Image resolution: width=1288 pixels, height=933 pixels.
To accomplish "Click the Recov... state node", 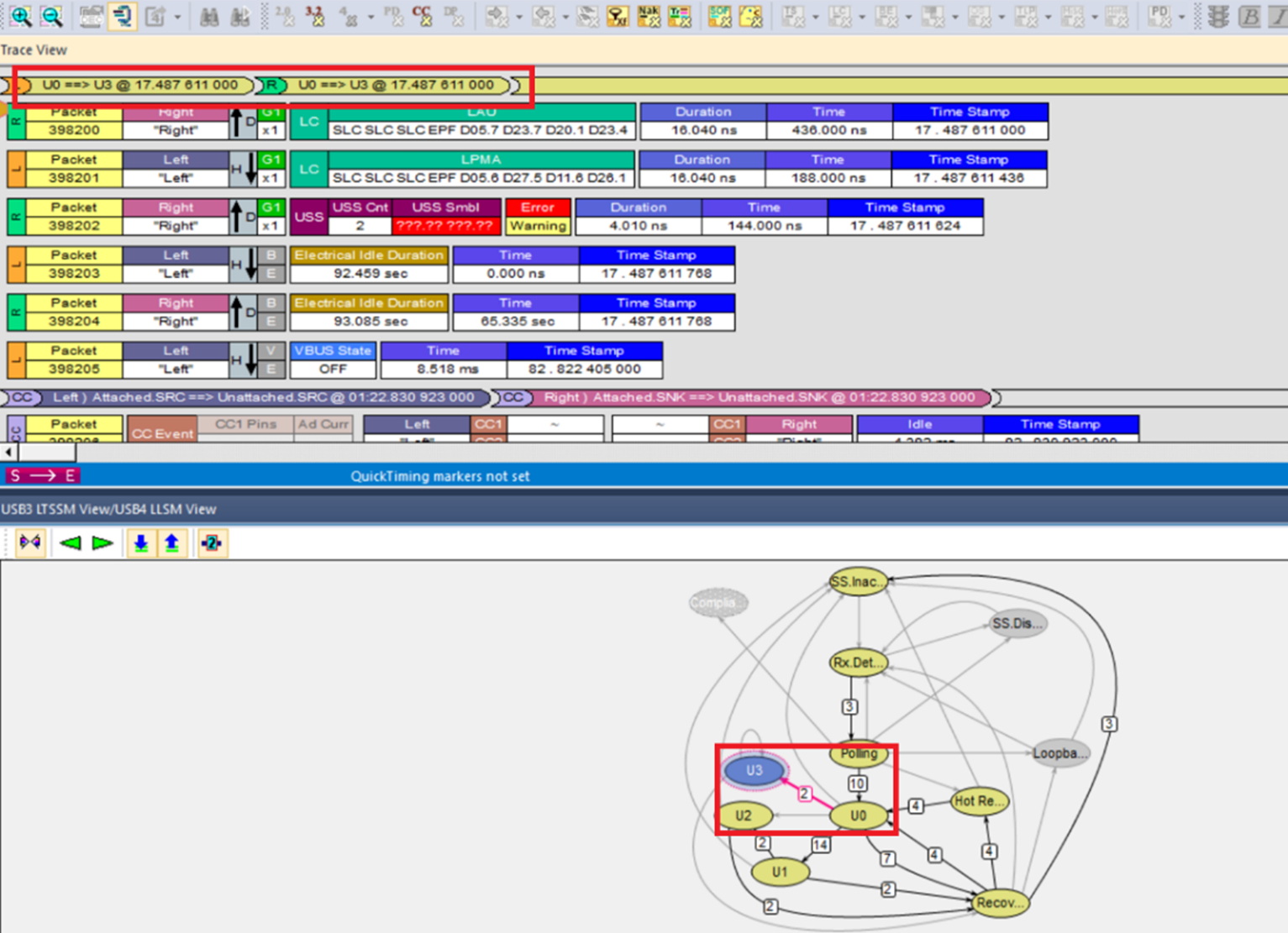I will tap(1000, 903).
